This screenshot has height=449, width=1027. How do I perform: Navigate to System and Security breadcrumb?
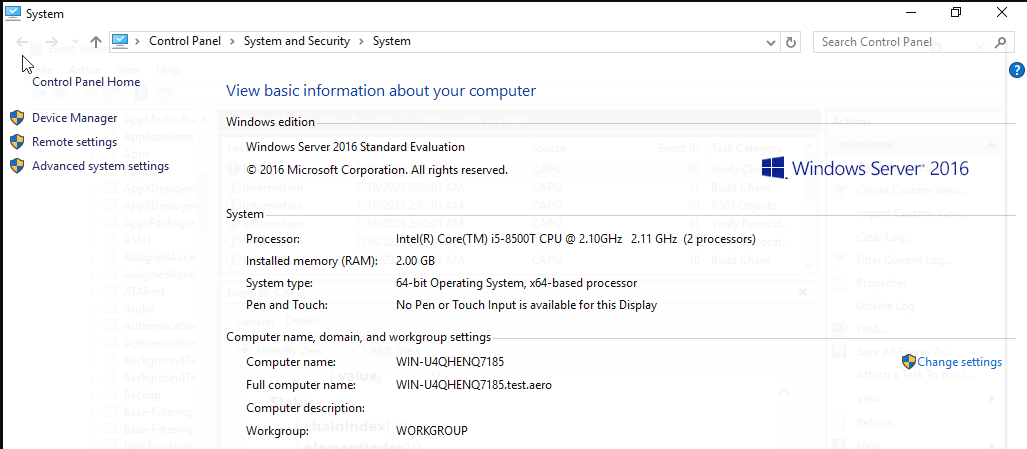[297, 42]
